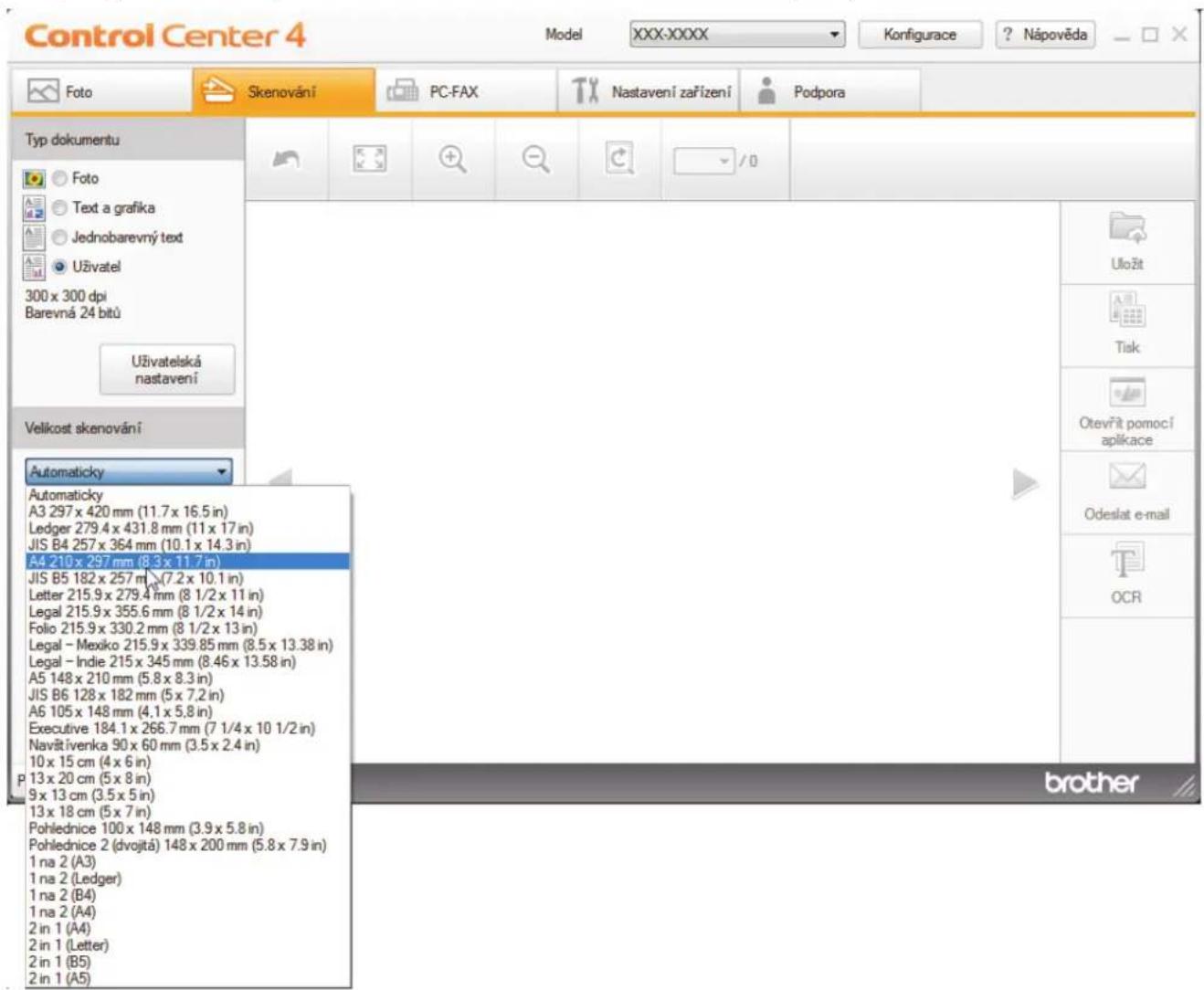Open the page number dropdown
The image size is (1204, 990).
(x=705, y=162)
